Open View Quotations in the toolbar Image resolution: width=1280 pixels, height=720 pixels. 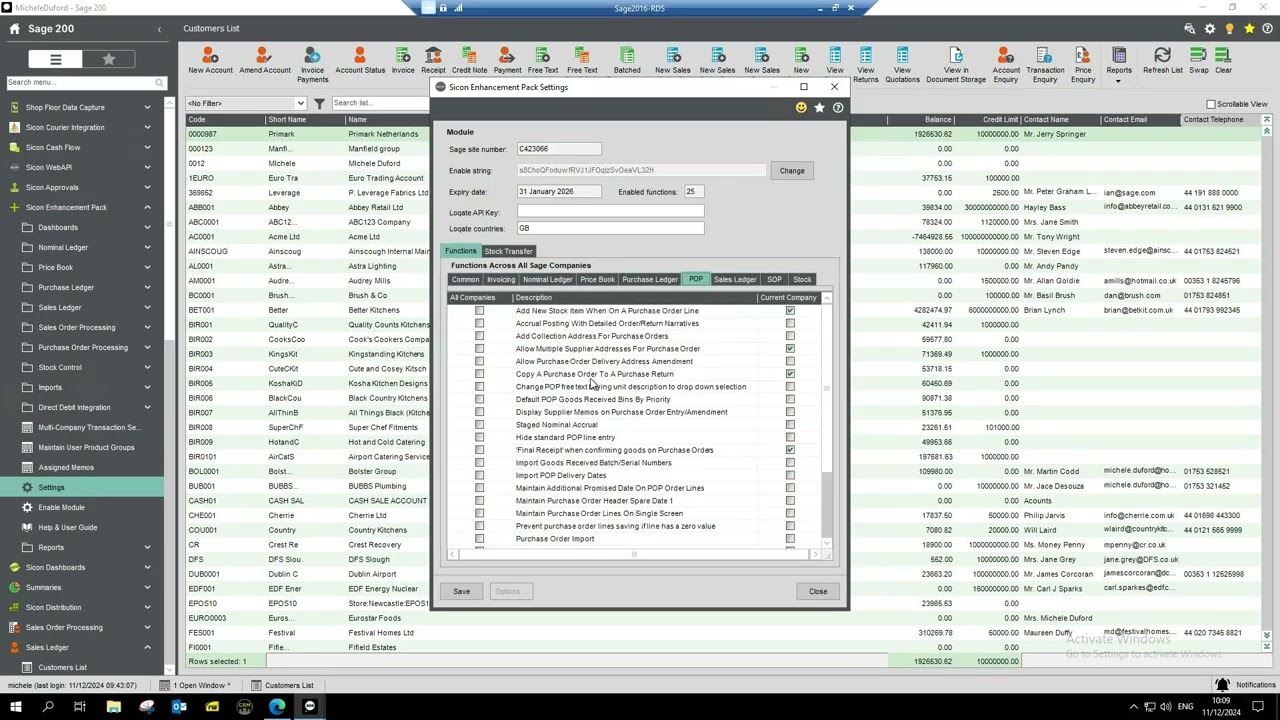(902, 65)
